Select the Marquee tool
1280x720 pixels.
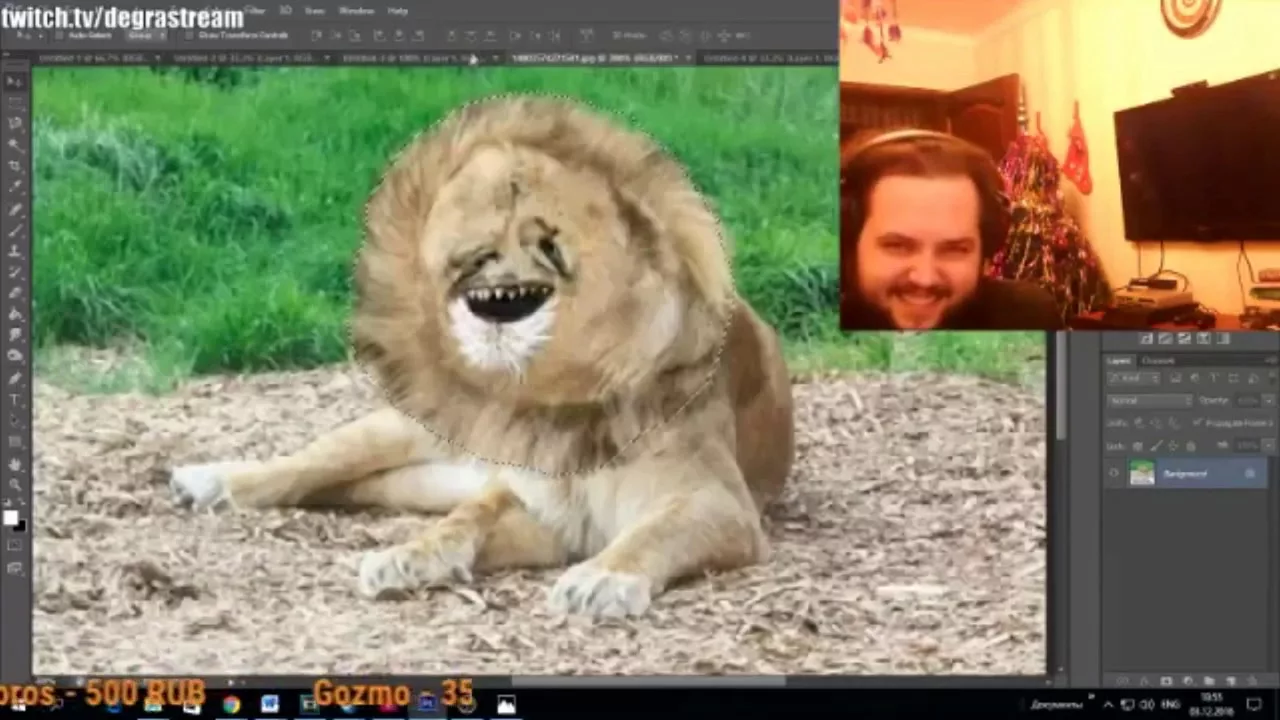pyautogui.click(x=15, y=102)
